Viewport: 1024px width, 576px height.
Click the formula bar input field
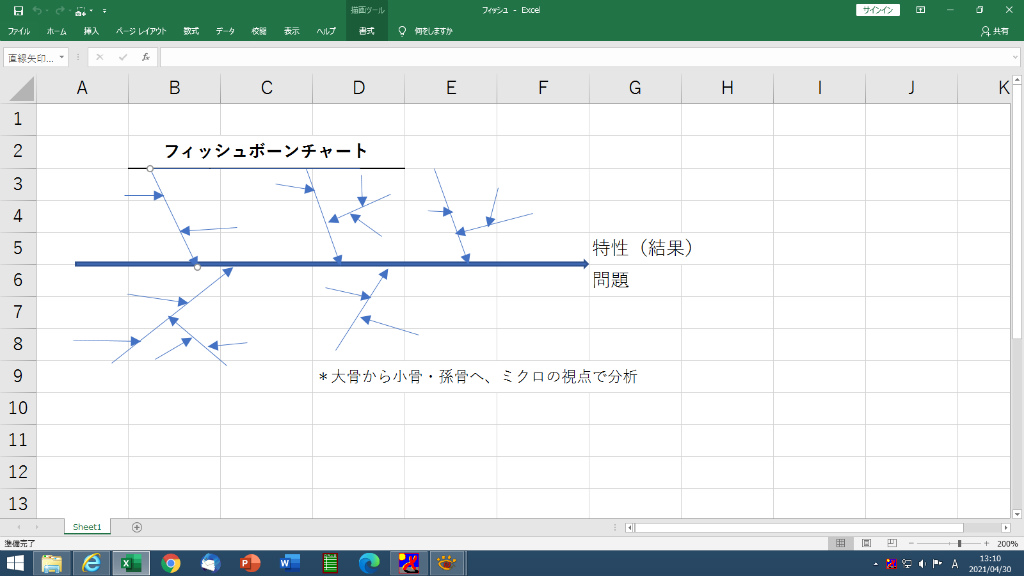point(580,57)
